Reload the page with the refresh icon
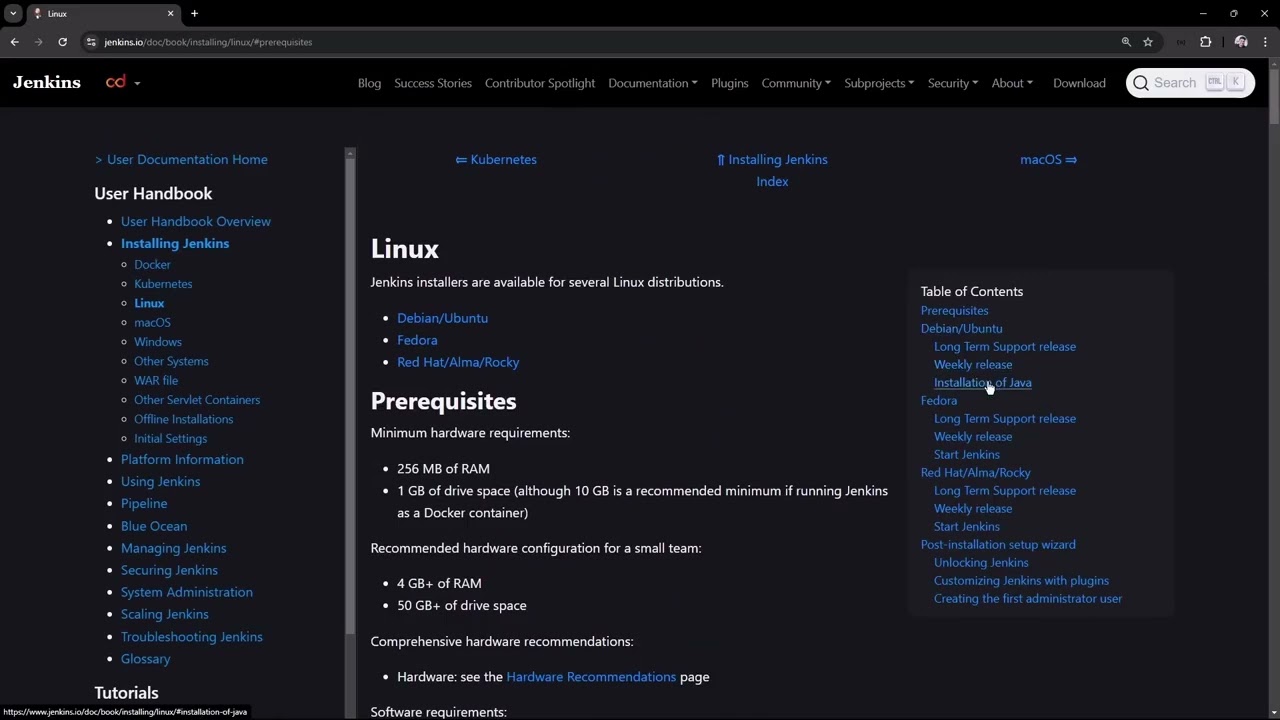 (x=62, y=42)
